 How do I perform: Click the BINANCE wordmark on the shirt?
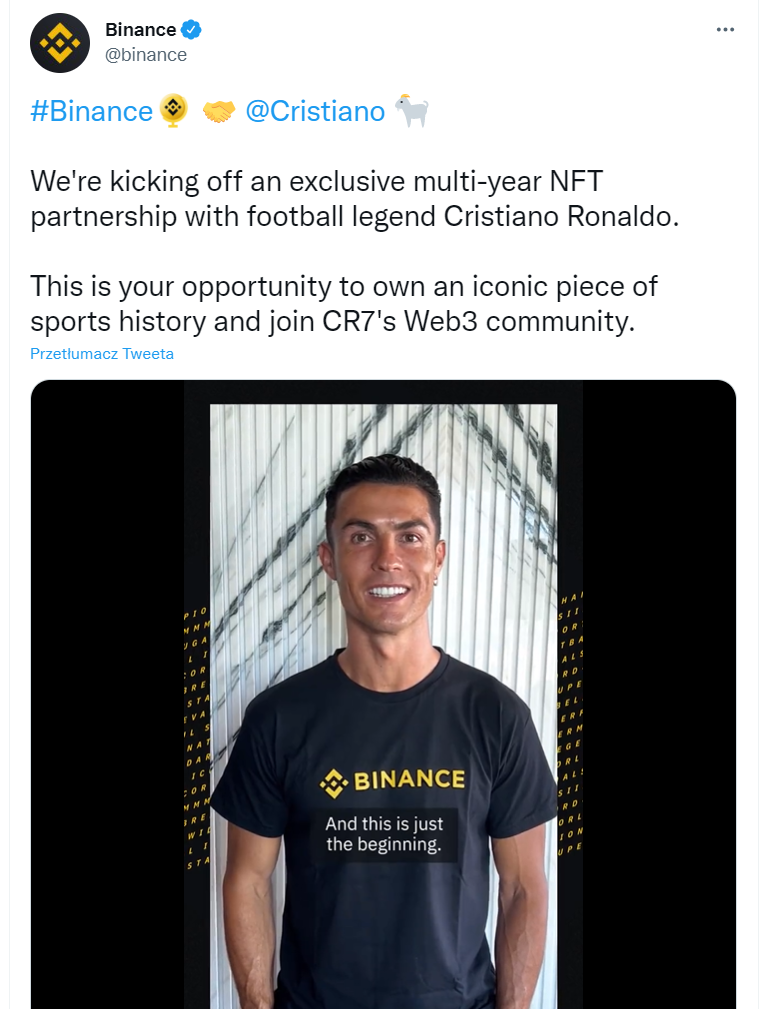point(409,780)
